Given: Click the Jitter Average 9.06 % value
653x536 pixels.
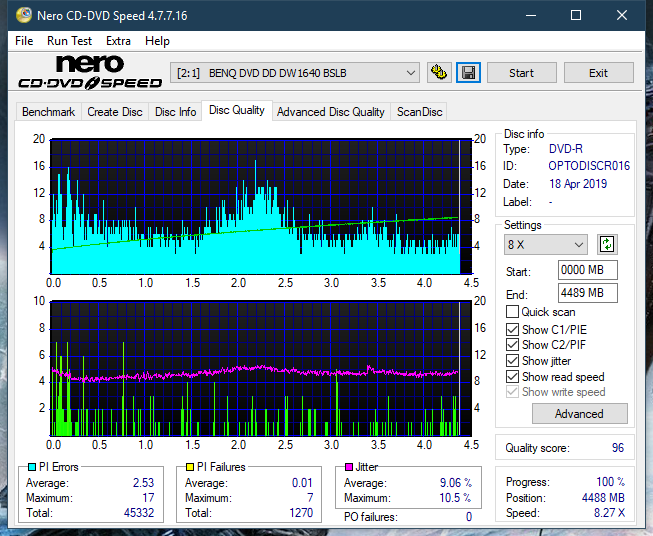Looking at the screenshot, I should (456, 483).
